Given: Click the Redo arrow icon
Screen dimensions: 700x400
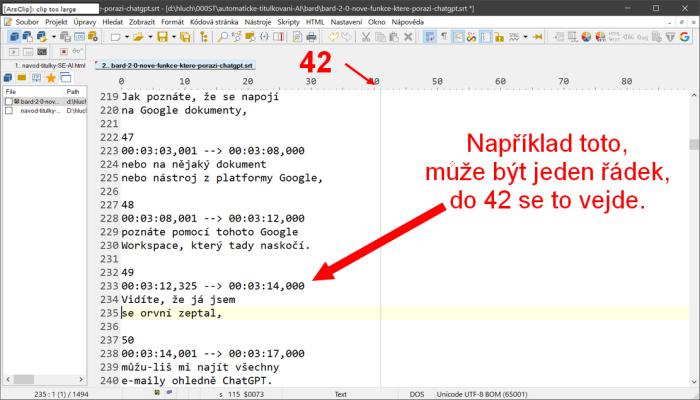Looking at the screenshot, I should point(346,37).
